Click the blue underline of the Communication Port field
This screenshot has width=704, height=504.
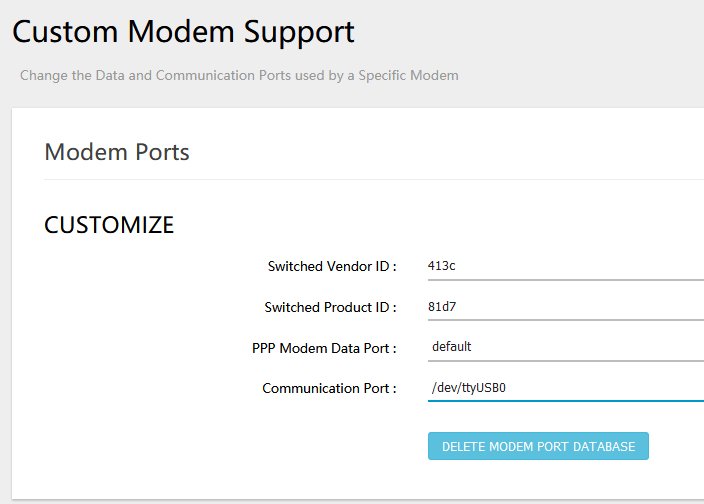pos(566,401)
